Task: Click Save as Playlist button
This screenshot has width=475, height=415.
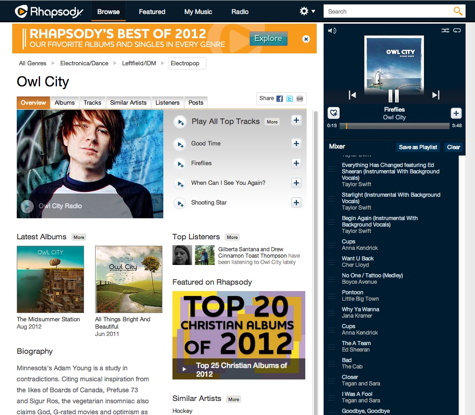Action: [418, 147]
